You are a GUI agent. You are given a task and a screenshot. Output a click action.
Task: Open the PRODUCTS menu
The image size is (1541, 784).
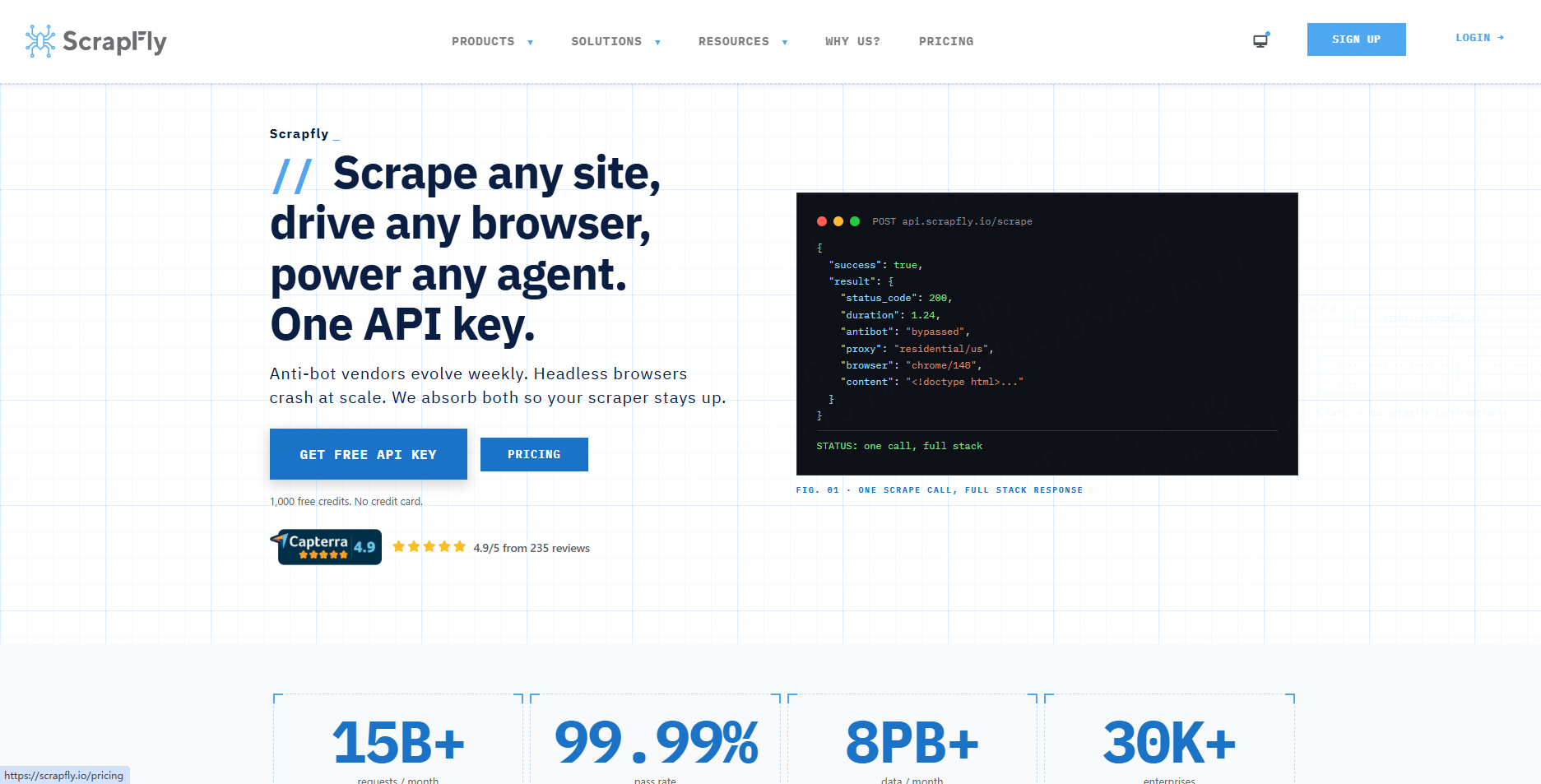point(483,41)
